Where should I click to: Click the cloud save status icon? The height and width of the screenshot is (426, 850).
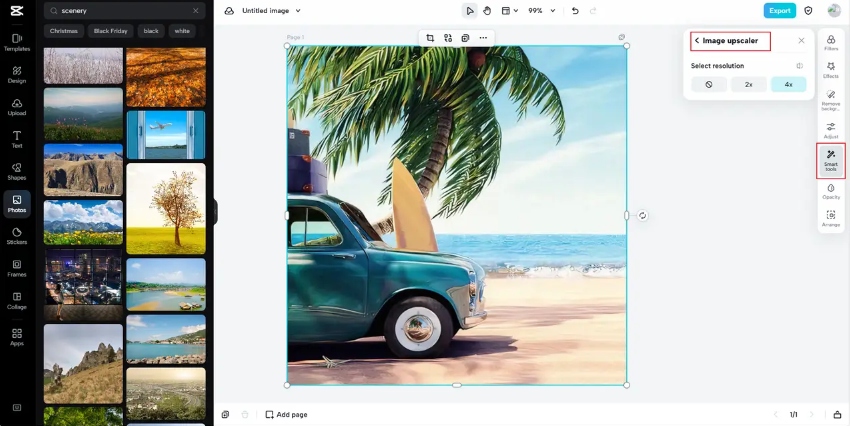coord(229,11)
